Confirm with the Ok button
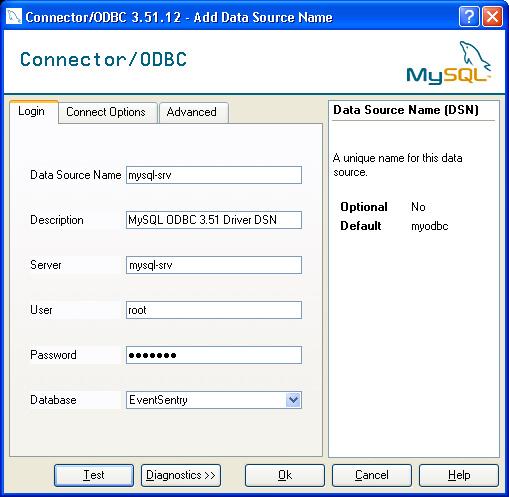The height and width of the screenshot is (497, 509). tap(285, 475)
